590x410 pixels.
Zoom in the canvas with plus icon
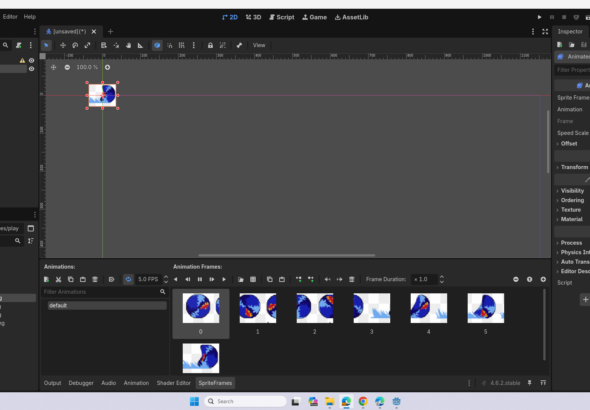click(x=108, y=67)
